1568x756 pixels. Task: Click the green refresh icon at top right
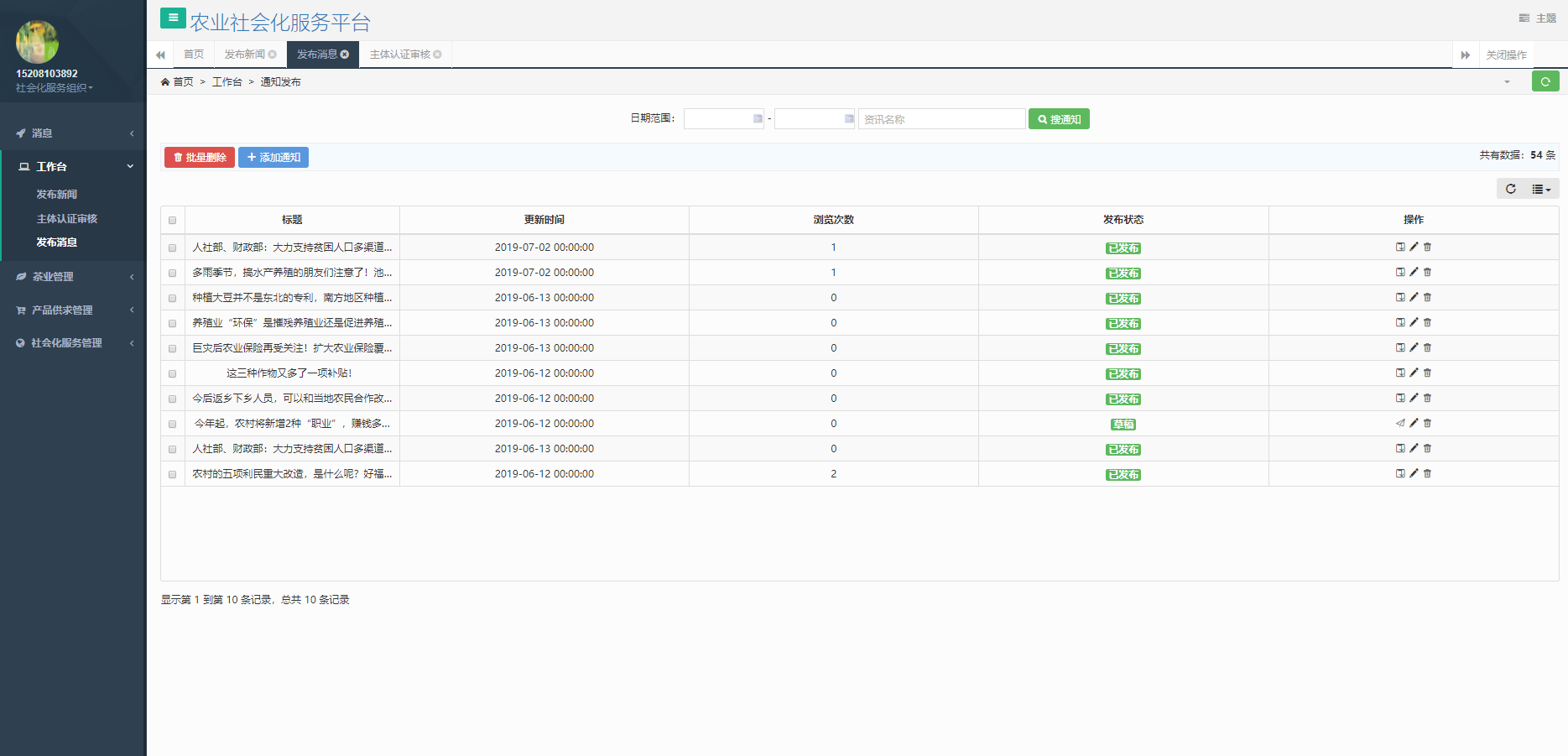1545,81
